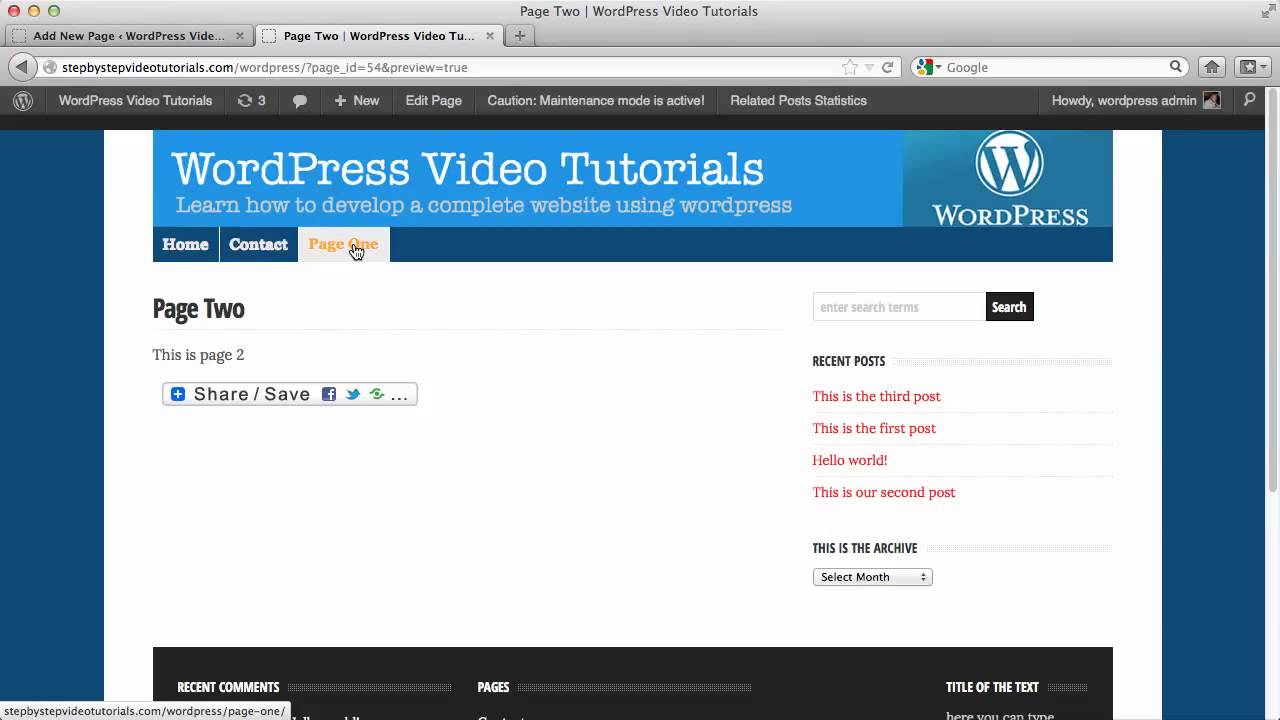Screen dimensions: 1280x720
Task: Open the comments bubble icon
Action: [x=300, y=100]
